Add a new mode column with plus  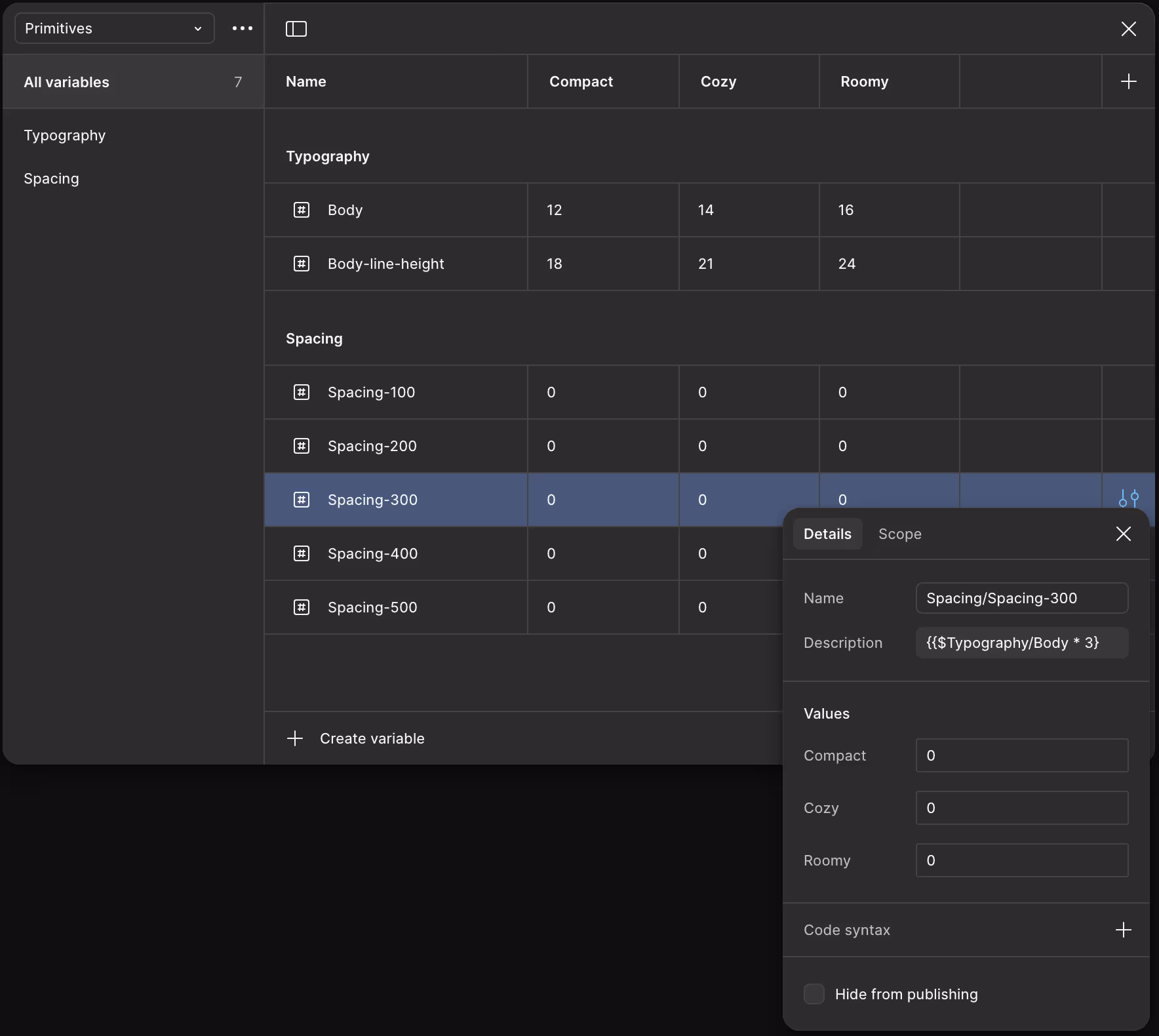pos(1128,81)
